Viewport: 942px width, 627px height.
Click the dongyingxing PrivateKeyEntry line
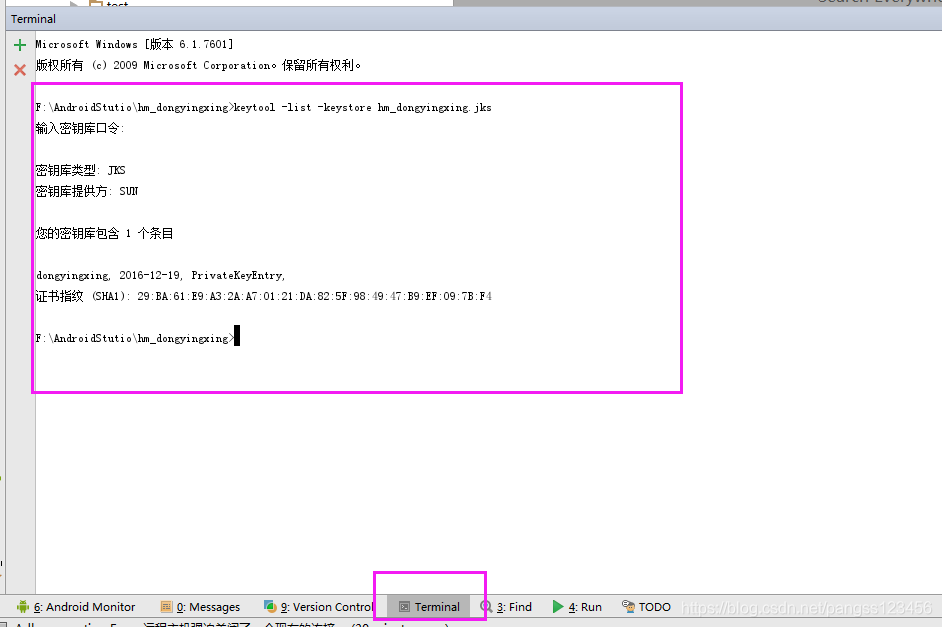tap(160, 275)
